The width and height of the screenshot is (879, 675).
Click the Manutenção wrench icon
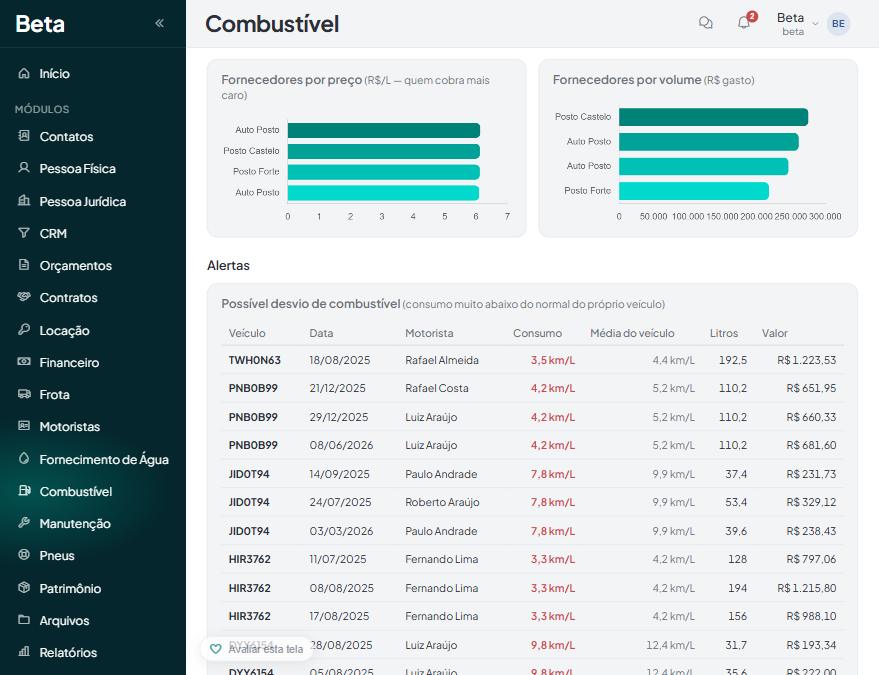(24, 523)
